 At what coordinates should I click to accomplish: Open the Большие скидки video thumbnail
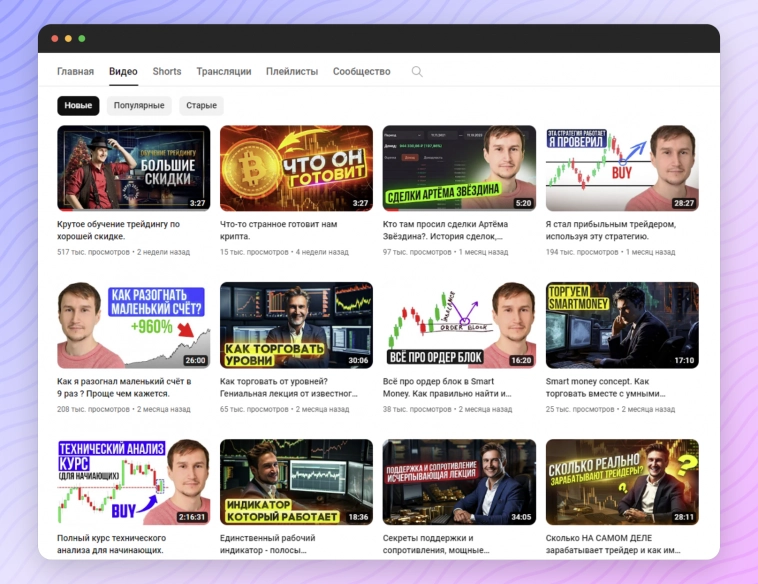pyautogui.click(x=133, y=168)
